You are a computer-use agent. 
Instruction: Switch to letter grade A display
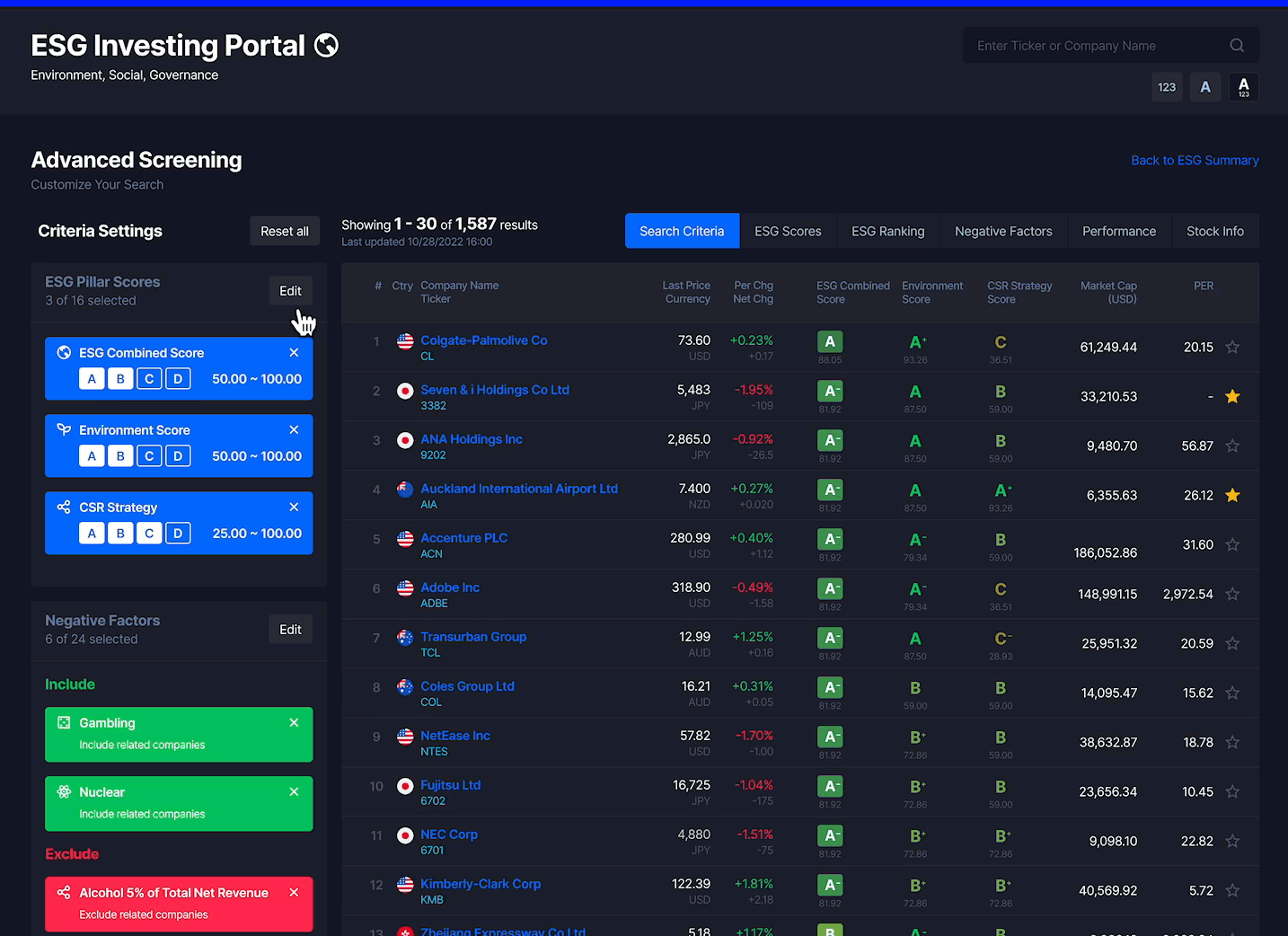pyautogui.click(x=1205, y=87)
